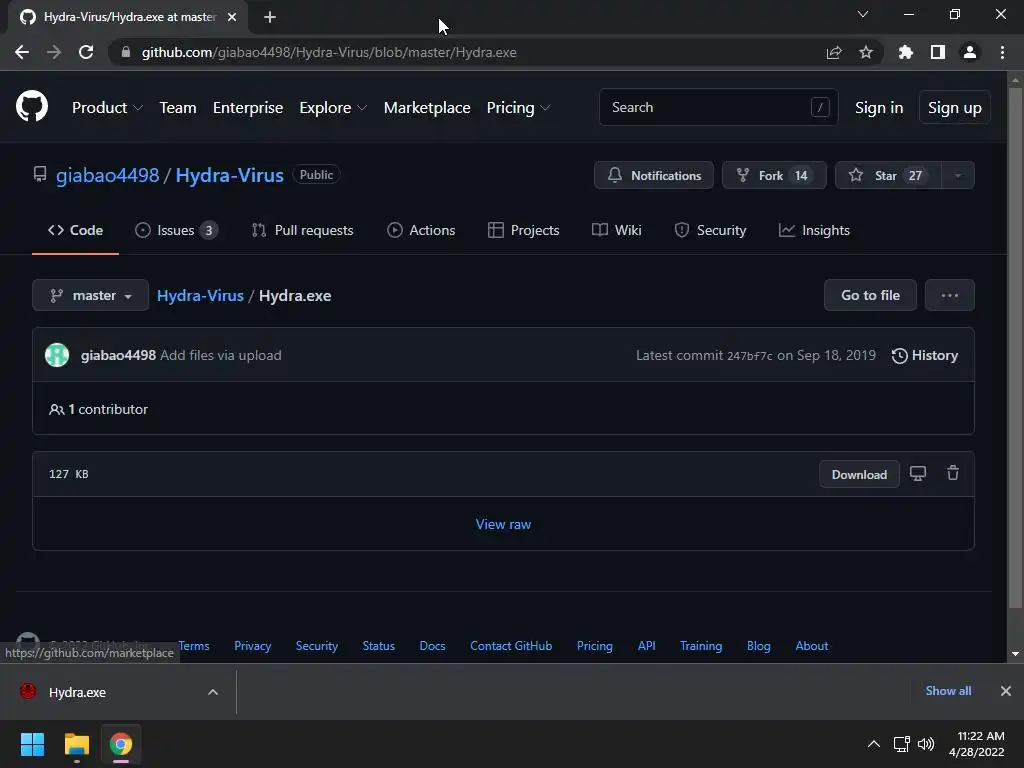This screenshot has height=768, width=1024.
Task: Open Chrome profile avatar icon
Action: coord(970,52)
